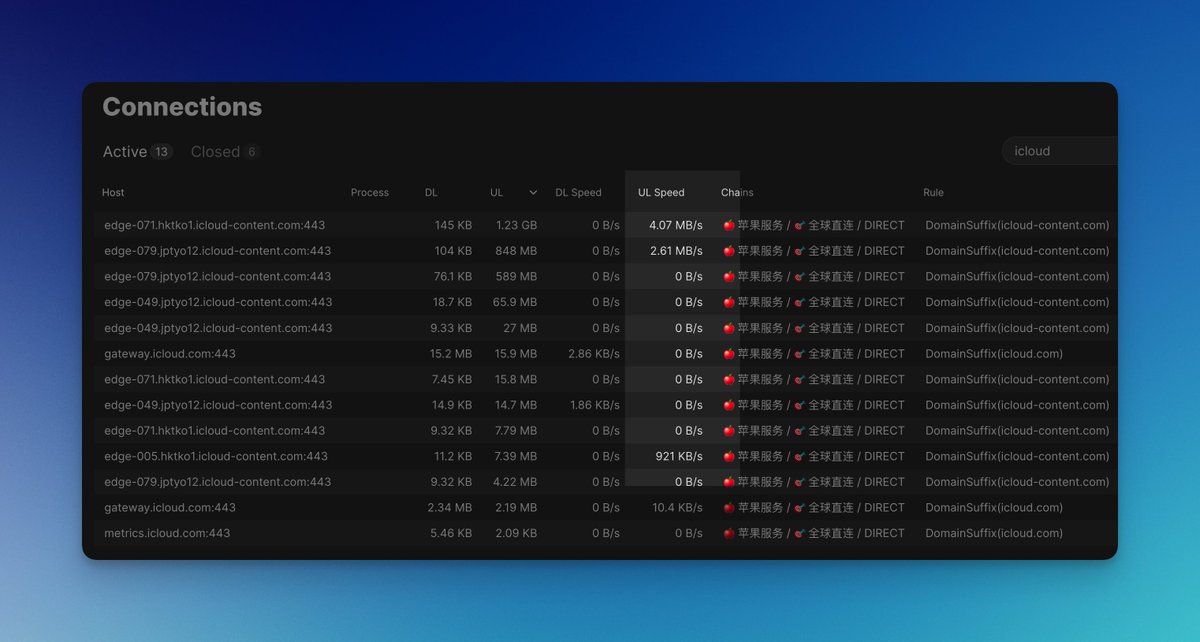Click the 5.46 KB download value

[x=451, y=533]
